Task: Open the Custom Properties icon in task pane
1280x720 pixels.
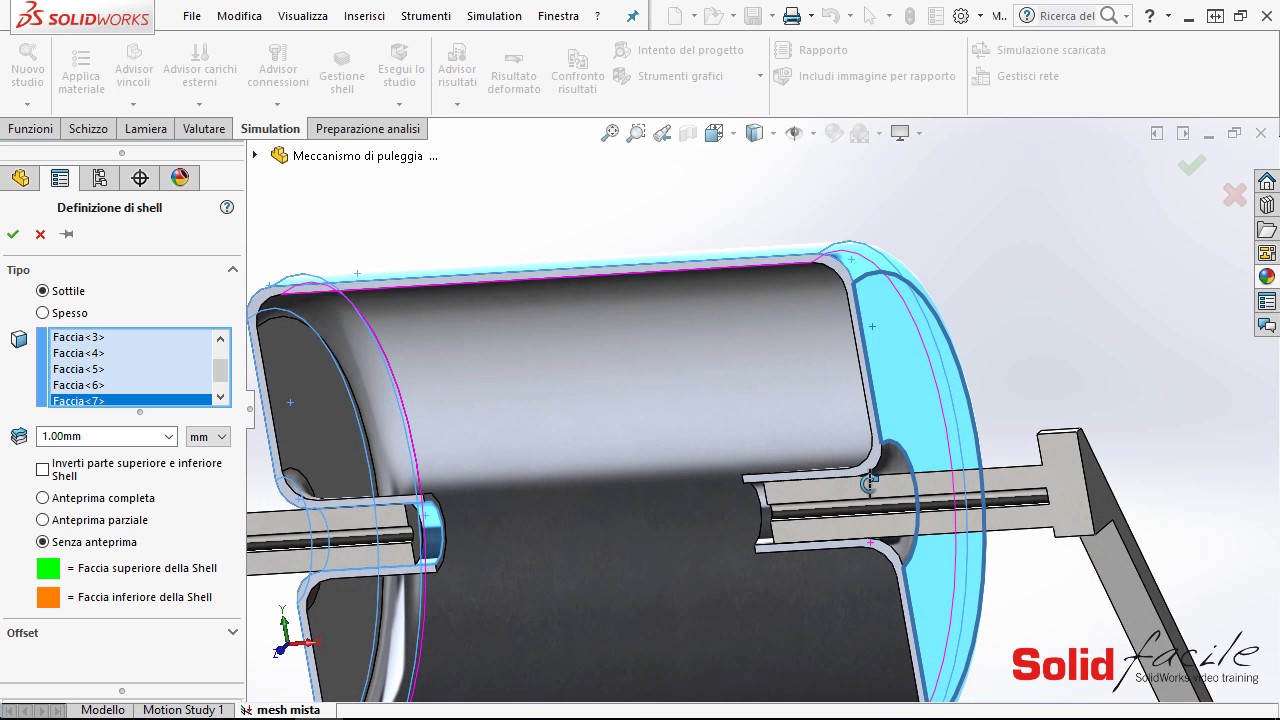Action: tap(1267, 301)
